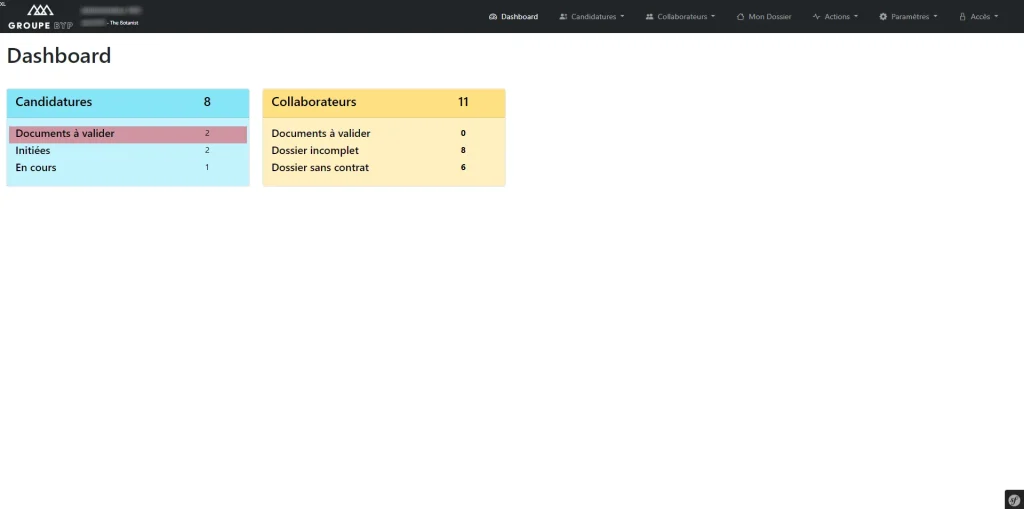Open Dossier sans contrat row
The height and width of the screenshot is (509, 1024).
(x=384, y=168)
